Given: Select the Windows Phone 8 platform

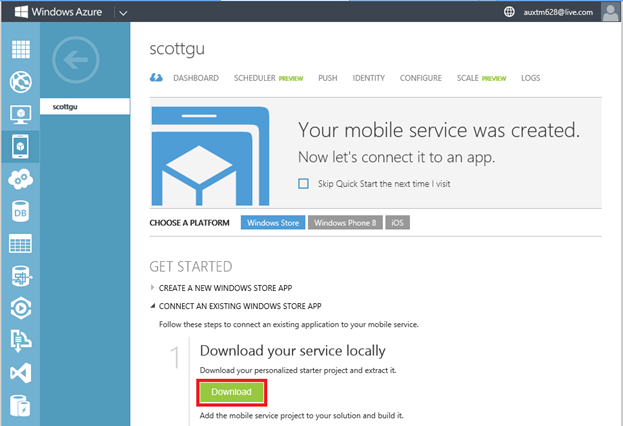Looking at the screenshot, I should [x=344, y=222].
